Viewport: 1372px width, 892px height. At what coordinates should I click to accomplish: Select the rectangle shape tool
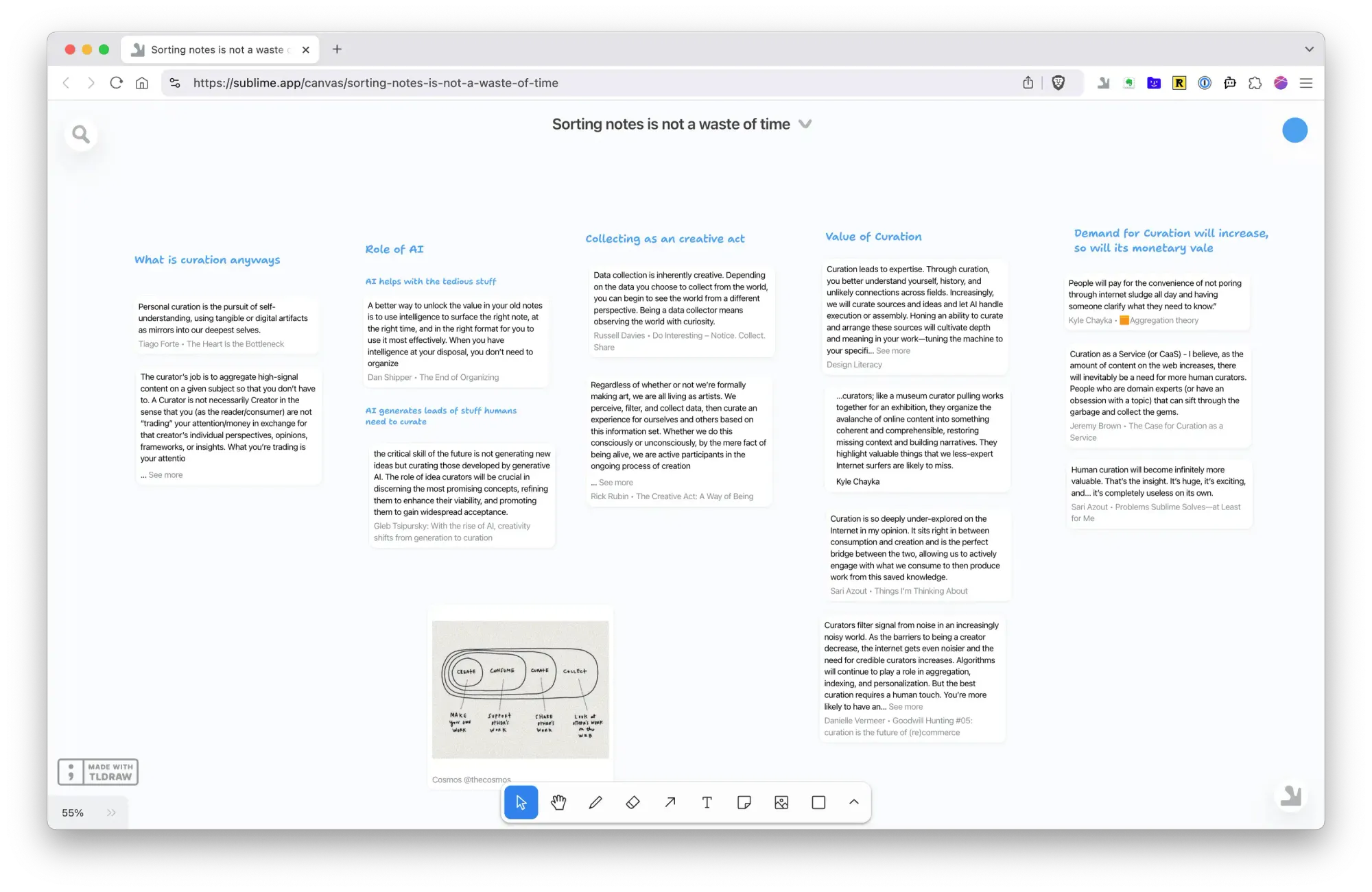pos(818,802)
